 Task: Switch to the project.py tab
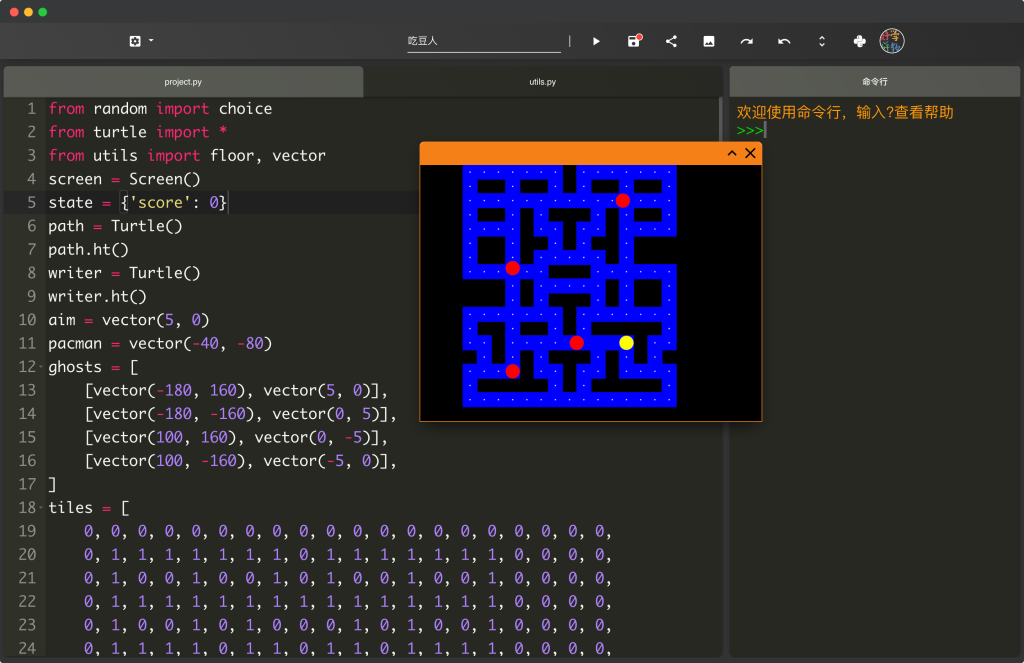point(183,82)
